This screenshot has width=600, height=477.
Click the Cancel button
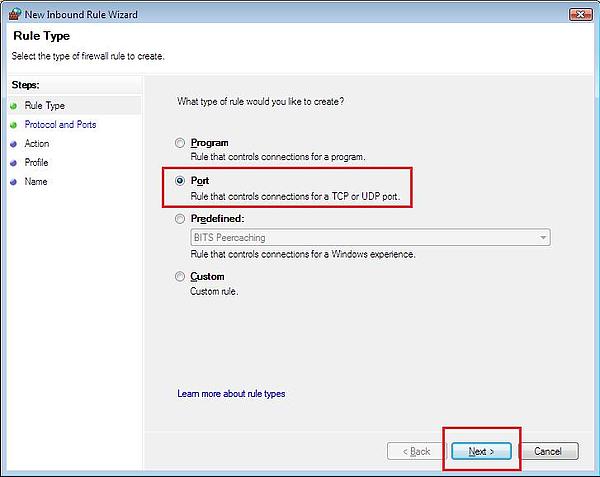pyautogui.click(x=548, y=451)
